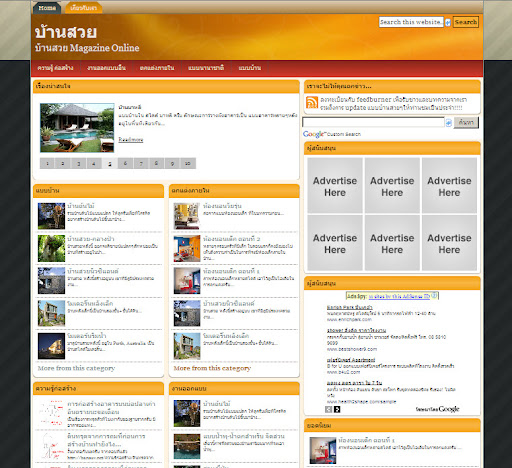512x468 pixels.
Task: Select แบบนานาชาติ in red menu bar
Action: 206,68
